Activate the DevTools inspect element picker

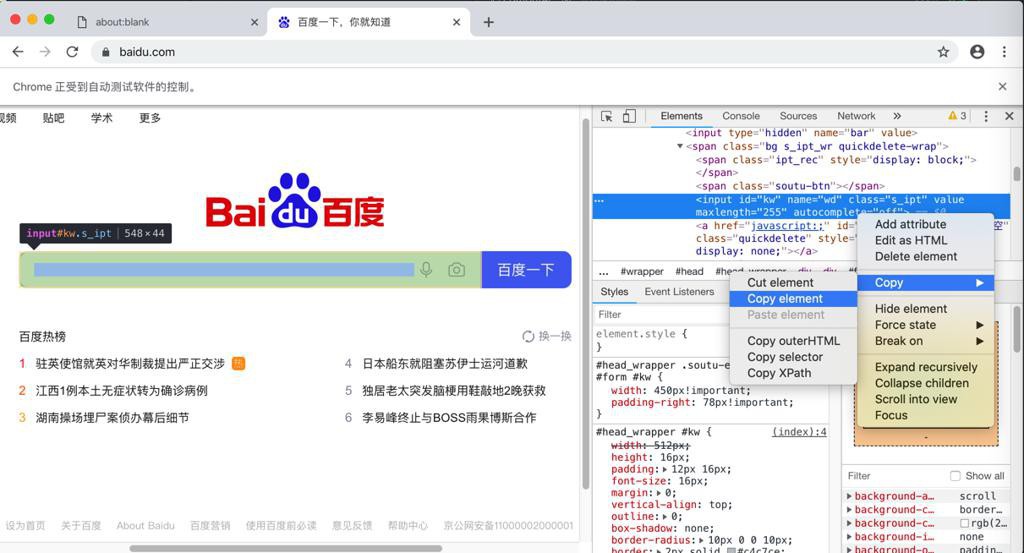pyautogui.click(x=607, y=116)
